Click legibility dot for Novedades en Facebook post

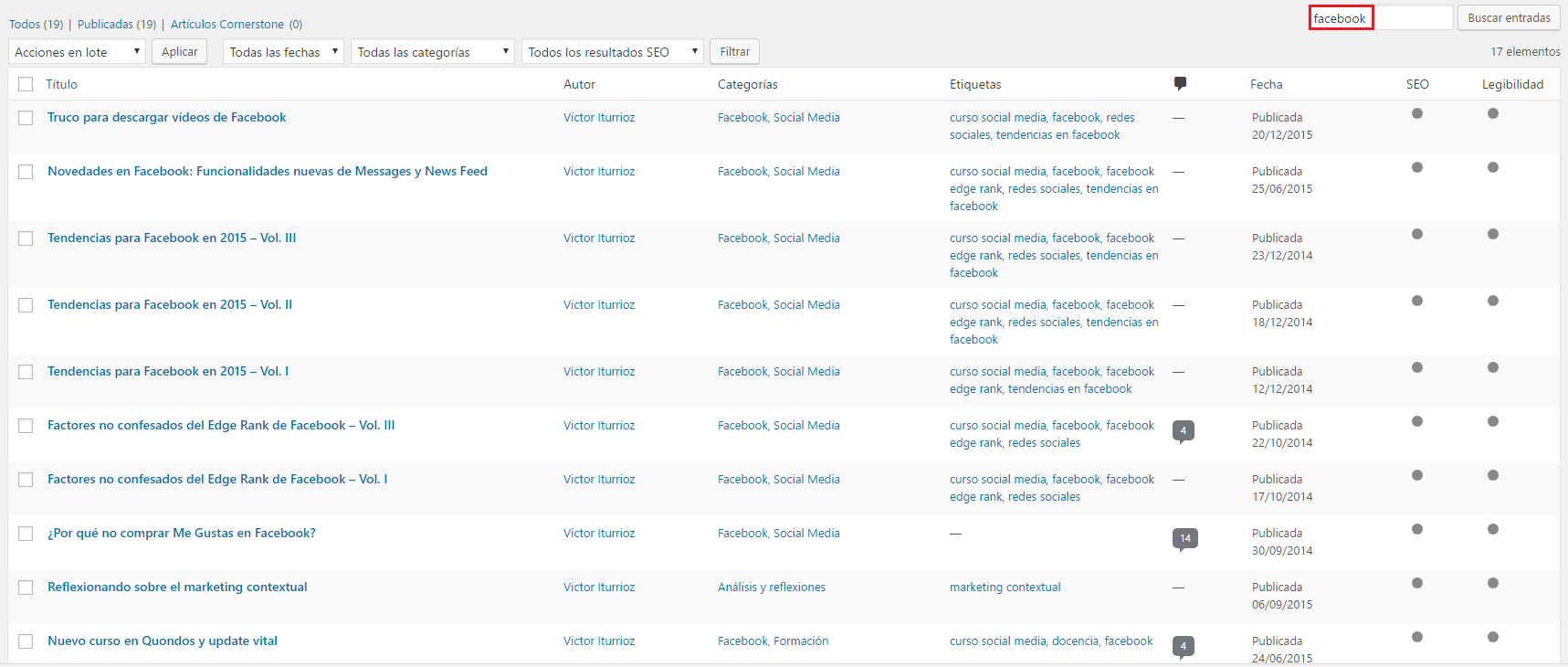click(1492, 168)
